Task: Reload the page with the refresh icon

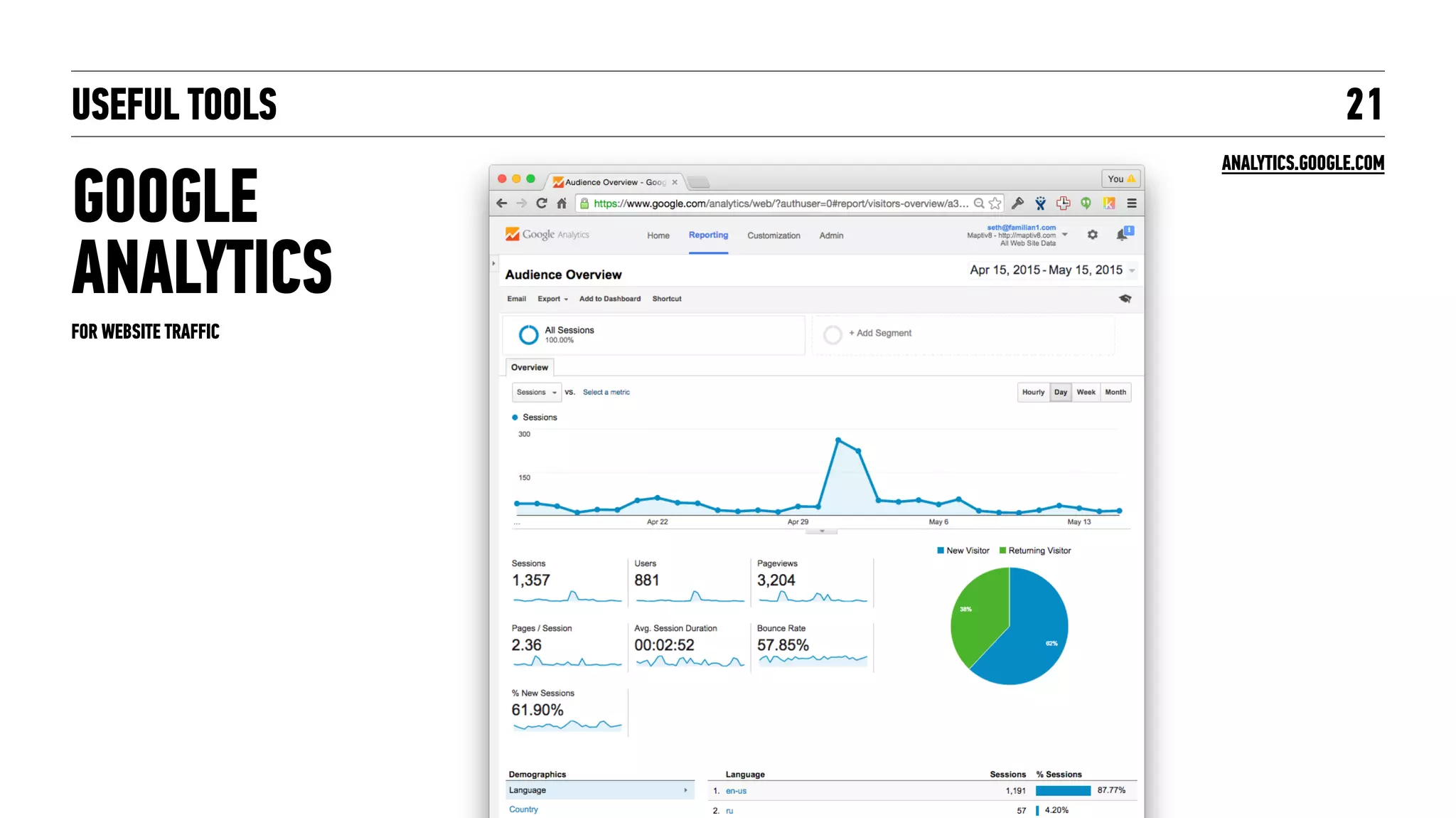Action: pos(542,203)
